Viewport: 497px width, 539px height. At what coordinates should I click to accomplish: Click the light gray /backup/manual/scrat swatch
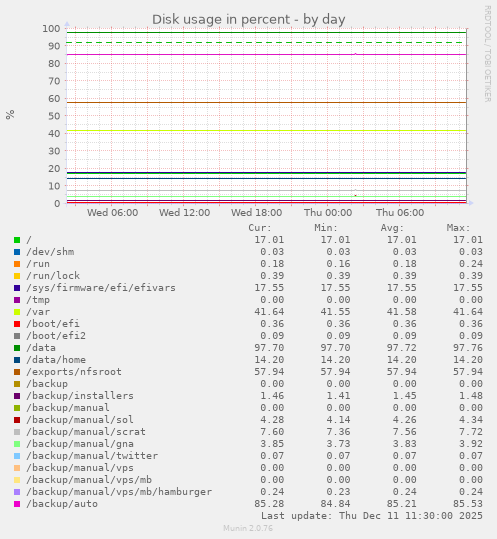[x=17, y=432]
